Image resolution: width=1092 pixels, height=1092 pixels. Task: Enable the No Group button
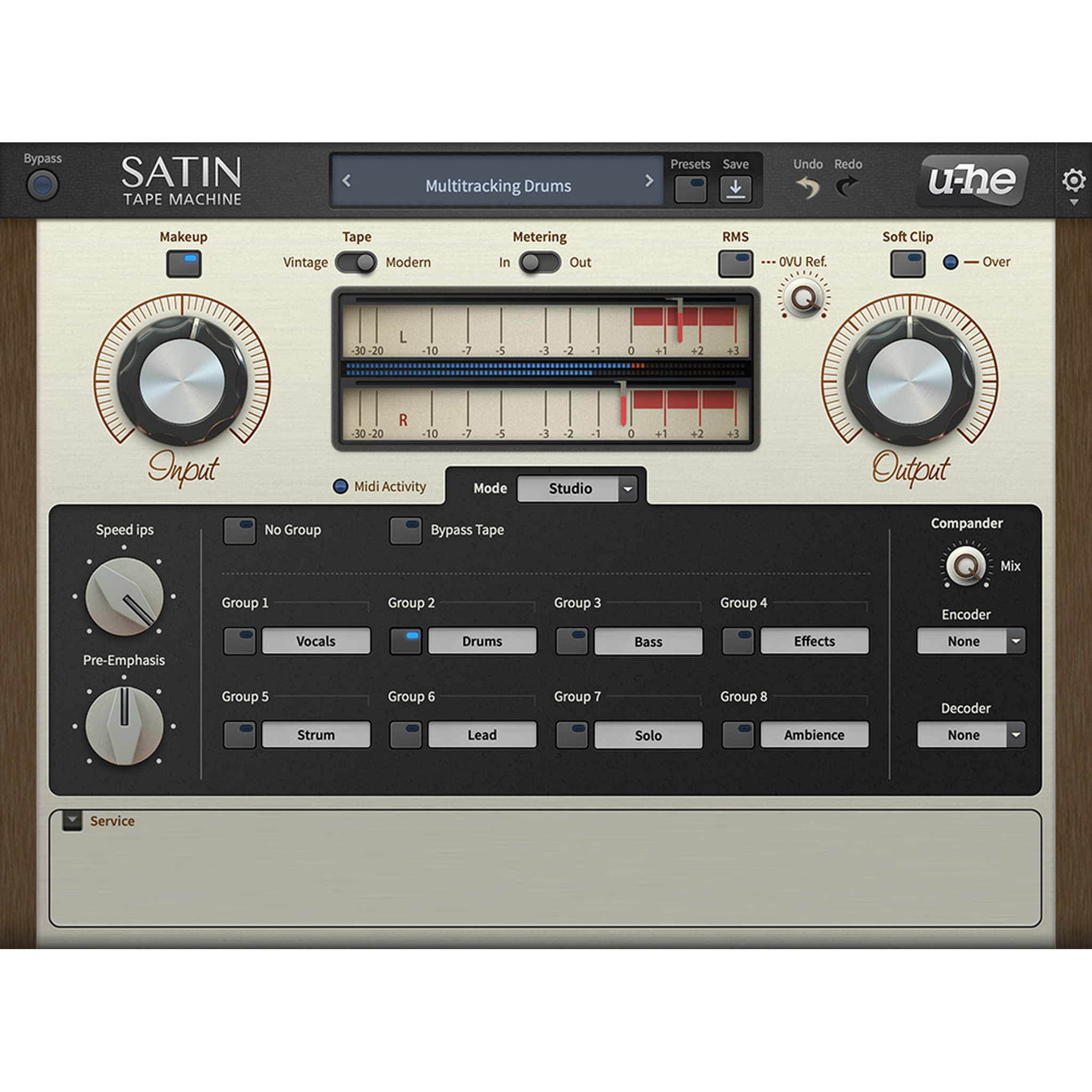239,530
